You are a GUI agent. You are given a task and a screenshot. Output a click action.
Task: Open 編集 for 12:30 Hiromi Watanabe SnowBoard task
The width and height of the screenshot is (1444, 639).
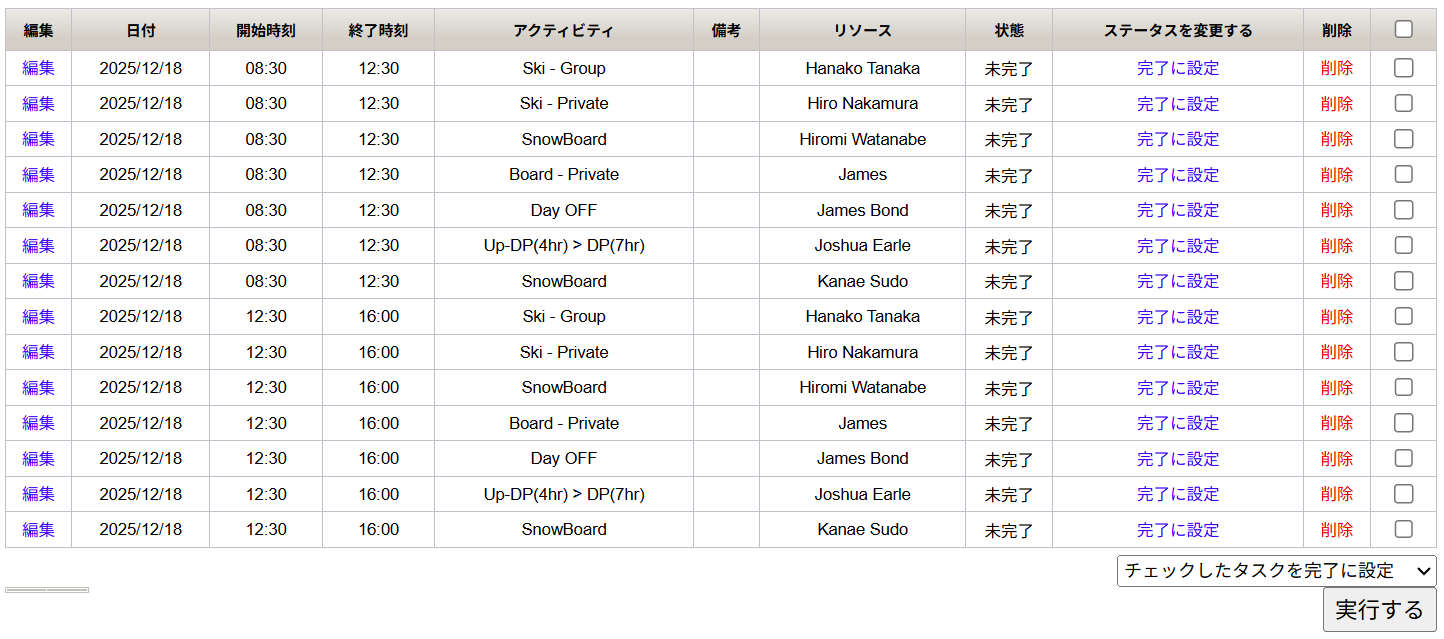pyautogui.click(x=38, y=387)
